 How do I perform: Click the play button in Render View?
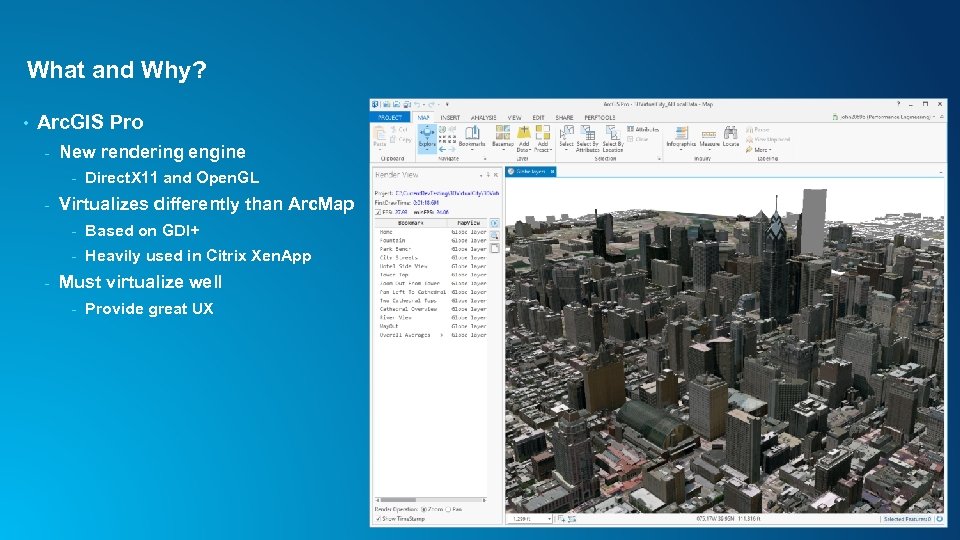495,223
